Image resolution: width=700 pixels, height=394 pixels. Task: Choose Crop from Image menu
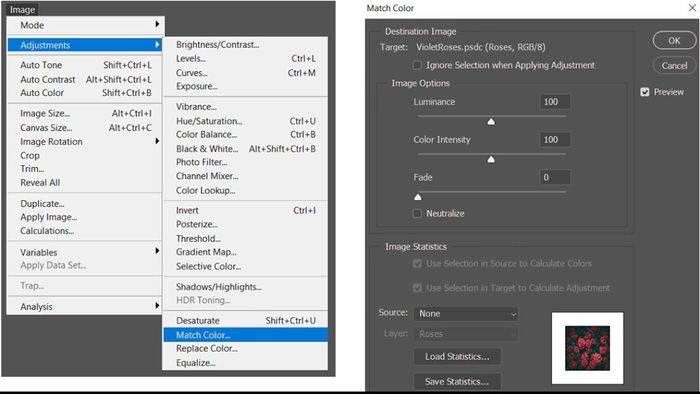(x=85, y=155)
